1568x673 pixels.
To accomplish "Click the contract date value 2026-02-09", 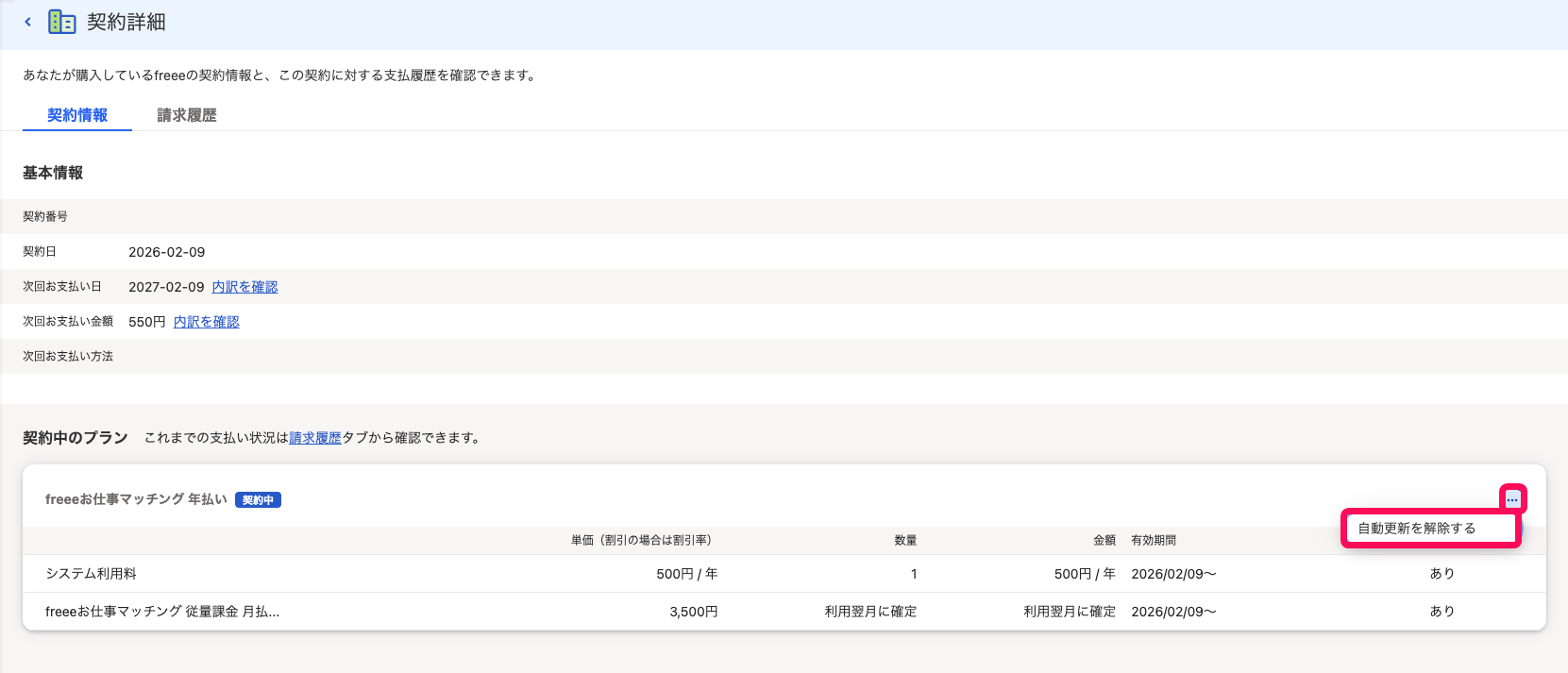I will [x=167, y=252].
